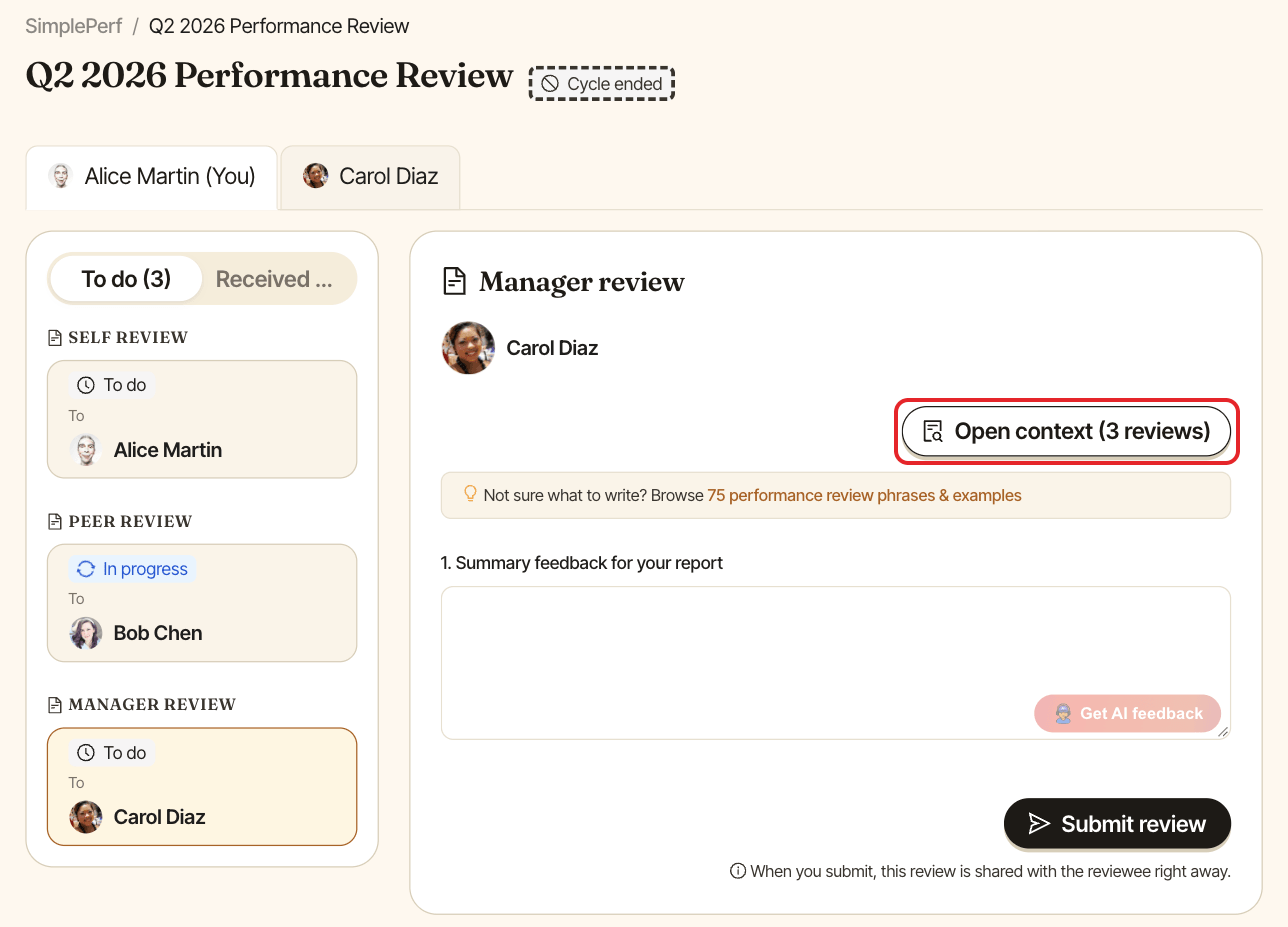Viewport: 1288px width, 927px height.
Task: Click the "1. Summary feedback for your report" label
Action: click(582, 563)
